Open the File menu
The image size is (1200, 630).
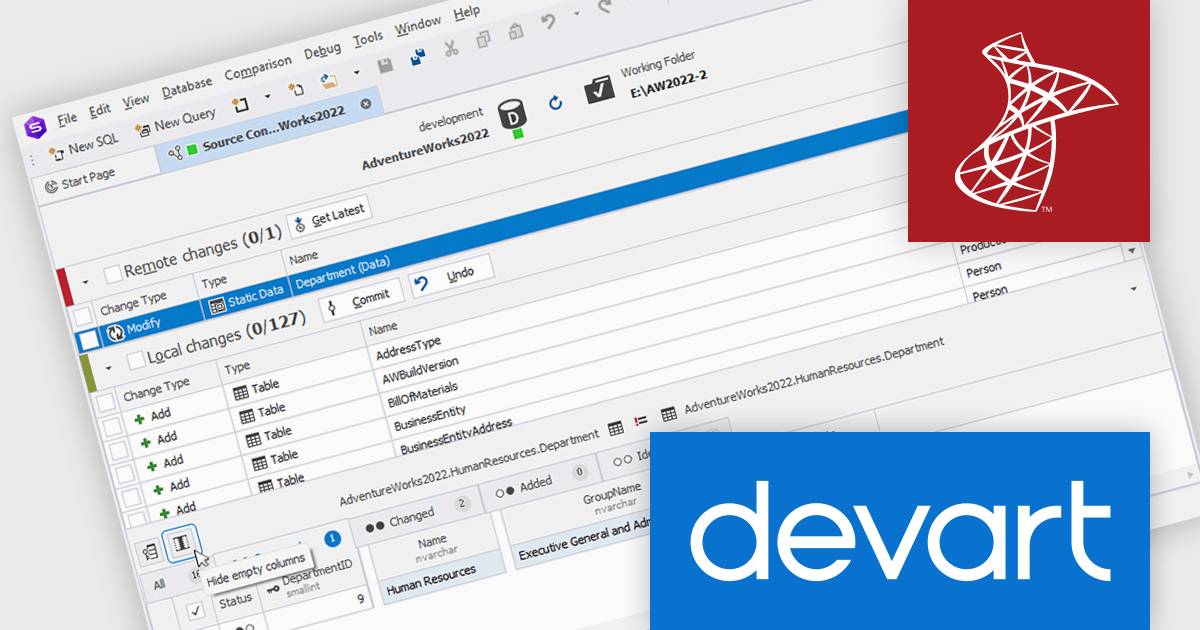66,118
